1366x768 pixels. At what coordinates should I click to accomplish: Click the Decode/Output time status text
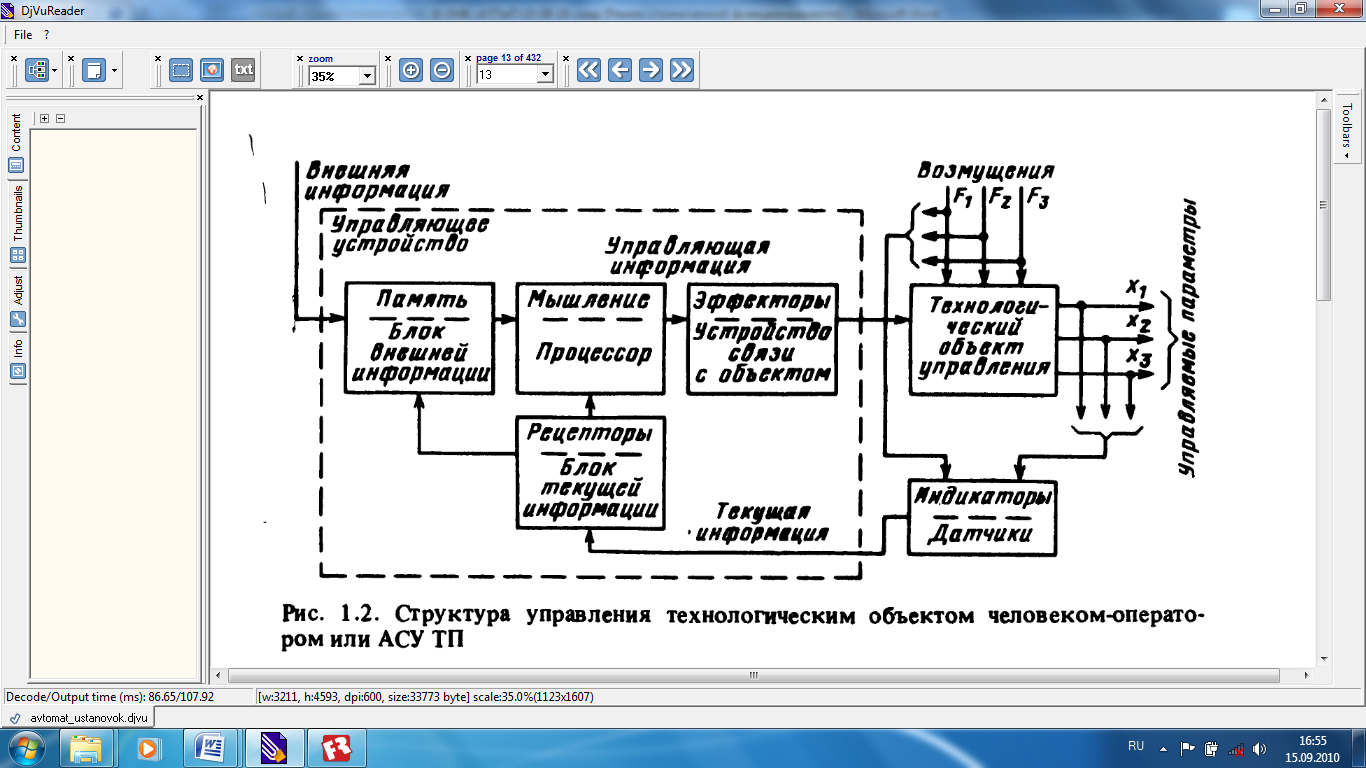[x=110, y=697]
